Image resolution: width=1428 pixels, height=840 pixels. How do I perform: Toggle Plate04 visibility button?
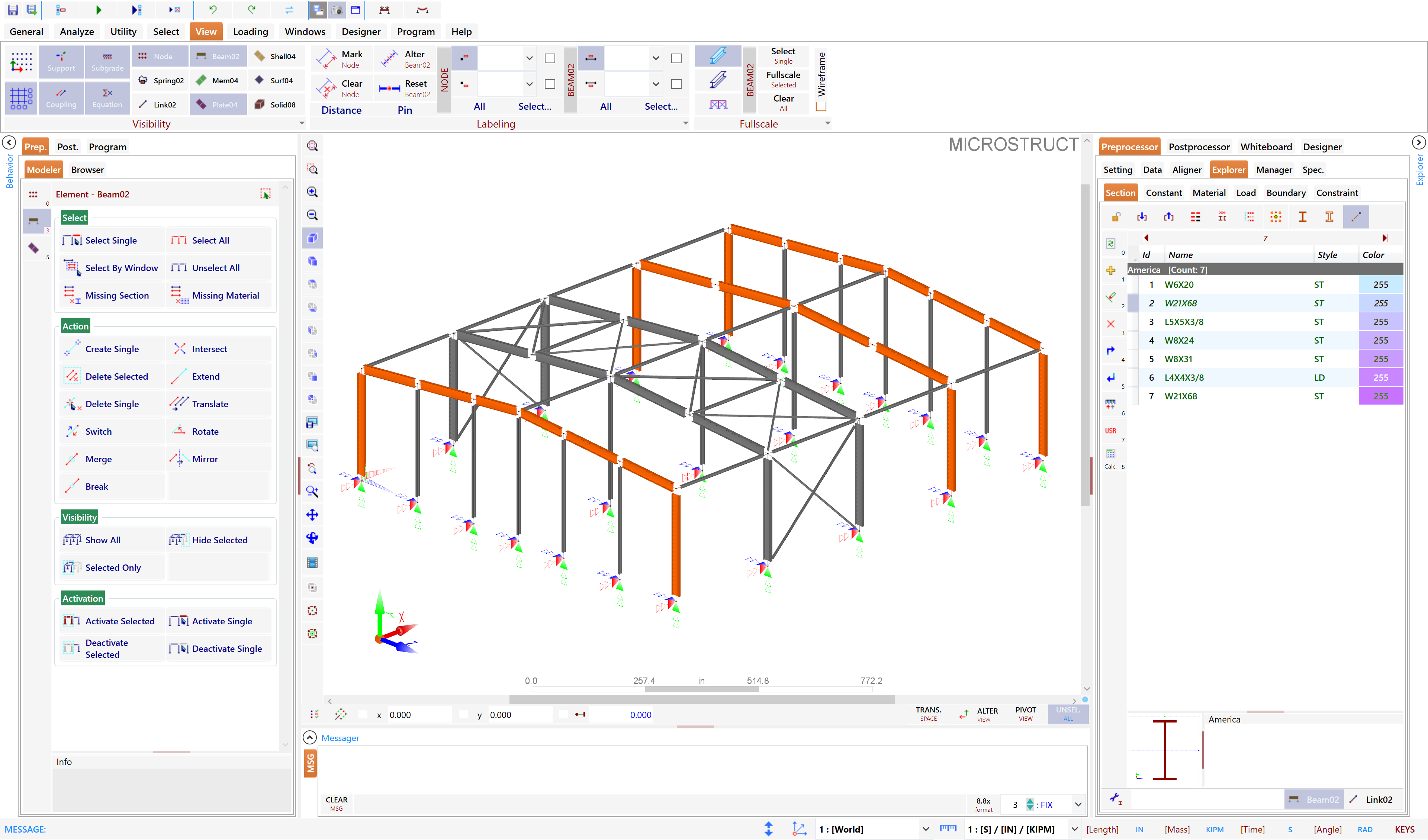pos(218,104)
